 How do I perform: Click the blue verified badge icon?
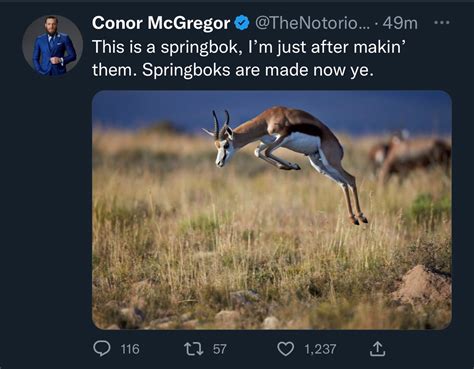pyautogui.click(x=242, y=23)
